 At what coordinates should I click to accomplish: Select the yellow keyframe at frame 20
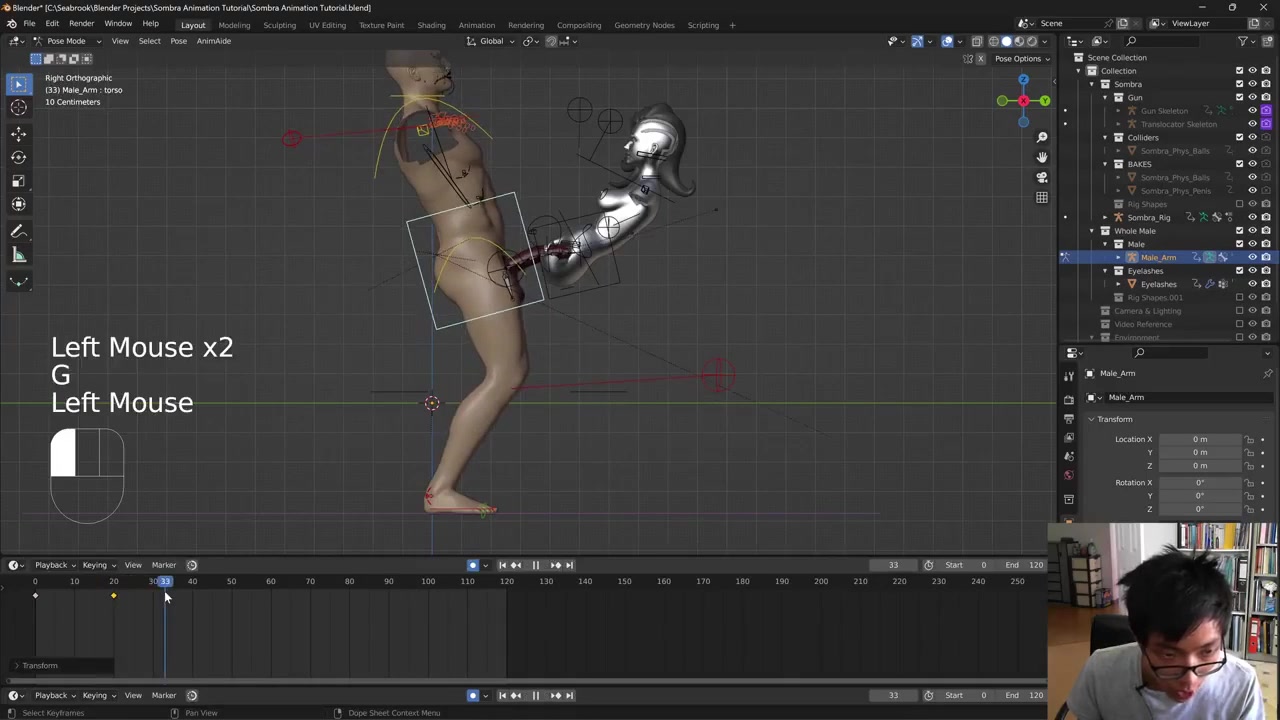113,596
